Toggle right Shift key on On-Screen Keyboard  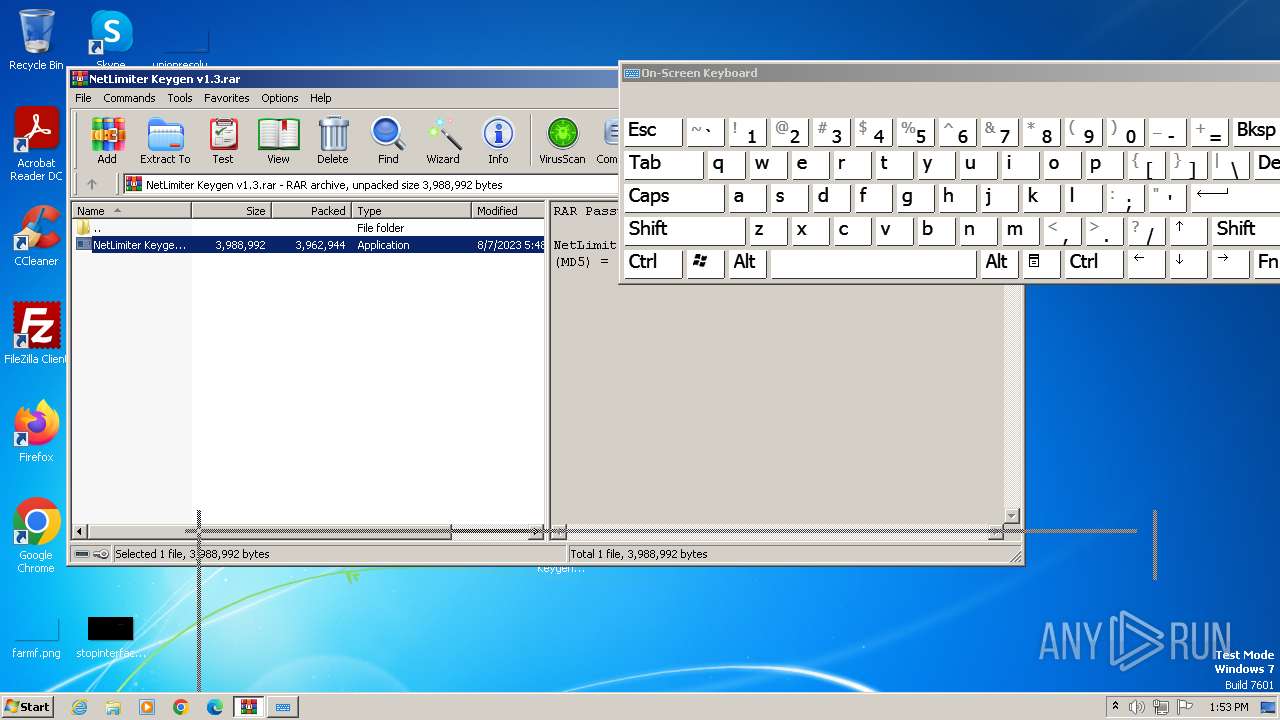pos(1246,230)
